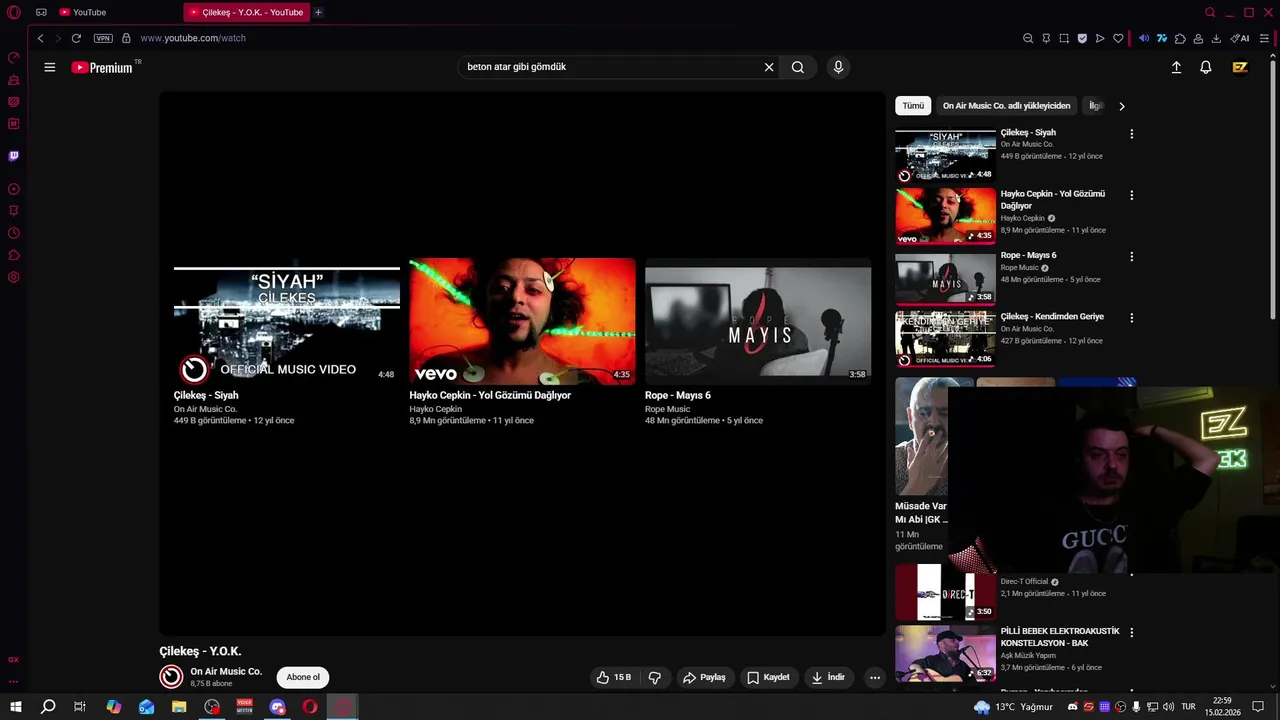Open more actions ellipsis under video

click(875, 677)
